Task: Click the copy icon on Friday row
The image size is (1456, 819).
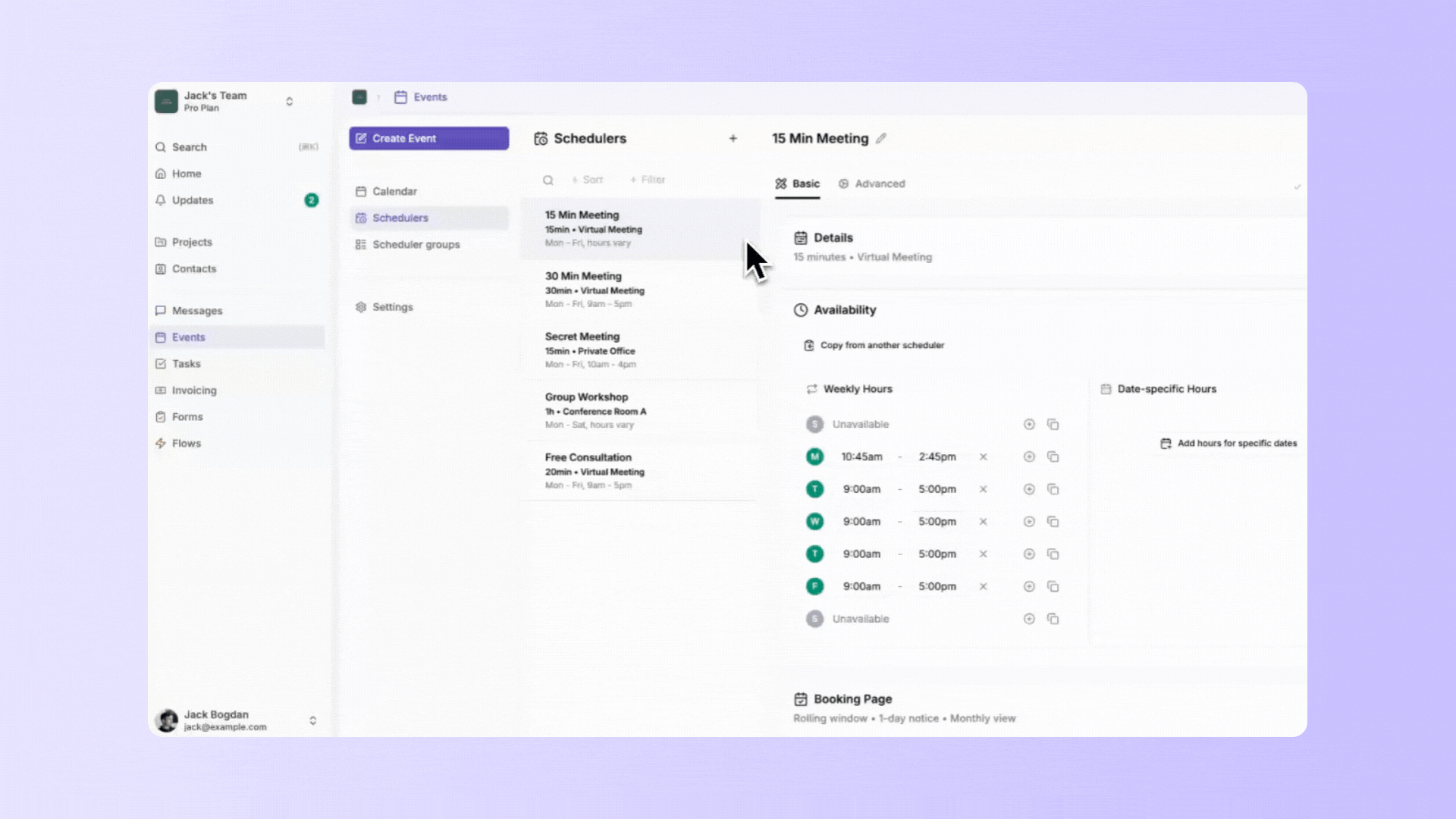Action: click(x=1053, y=587)
